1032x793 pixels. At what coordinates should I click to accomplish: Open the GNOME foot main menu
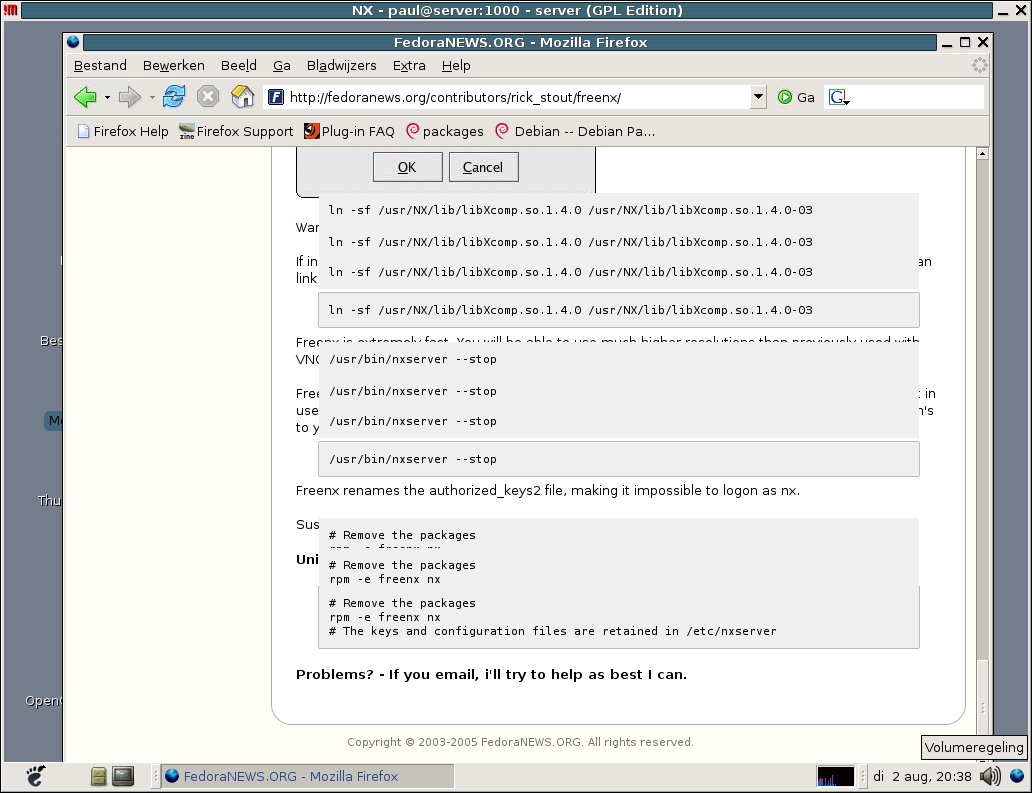pos(36,777)
